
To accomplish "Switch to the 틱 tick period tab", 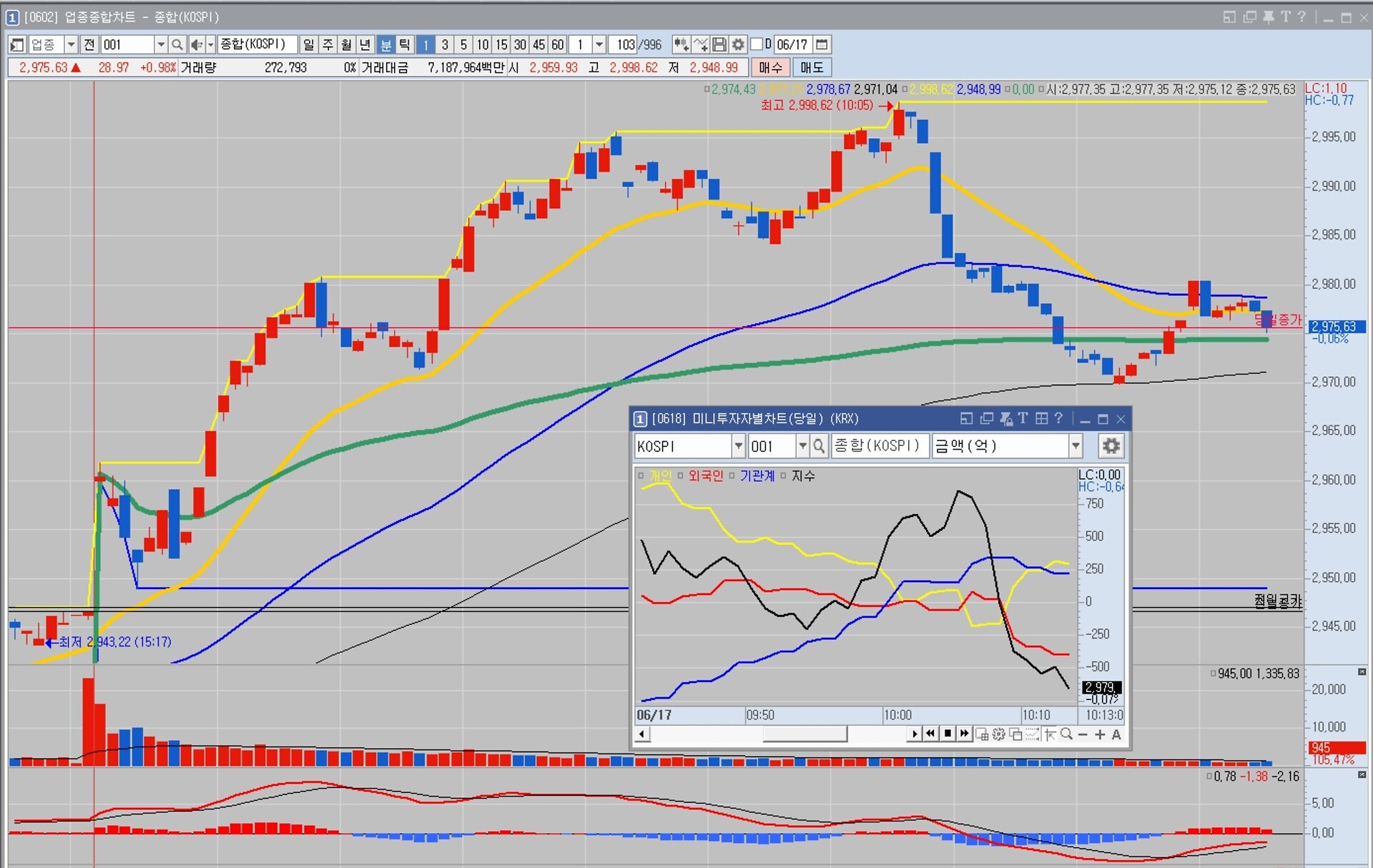I will point(405,44).
